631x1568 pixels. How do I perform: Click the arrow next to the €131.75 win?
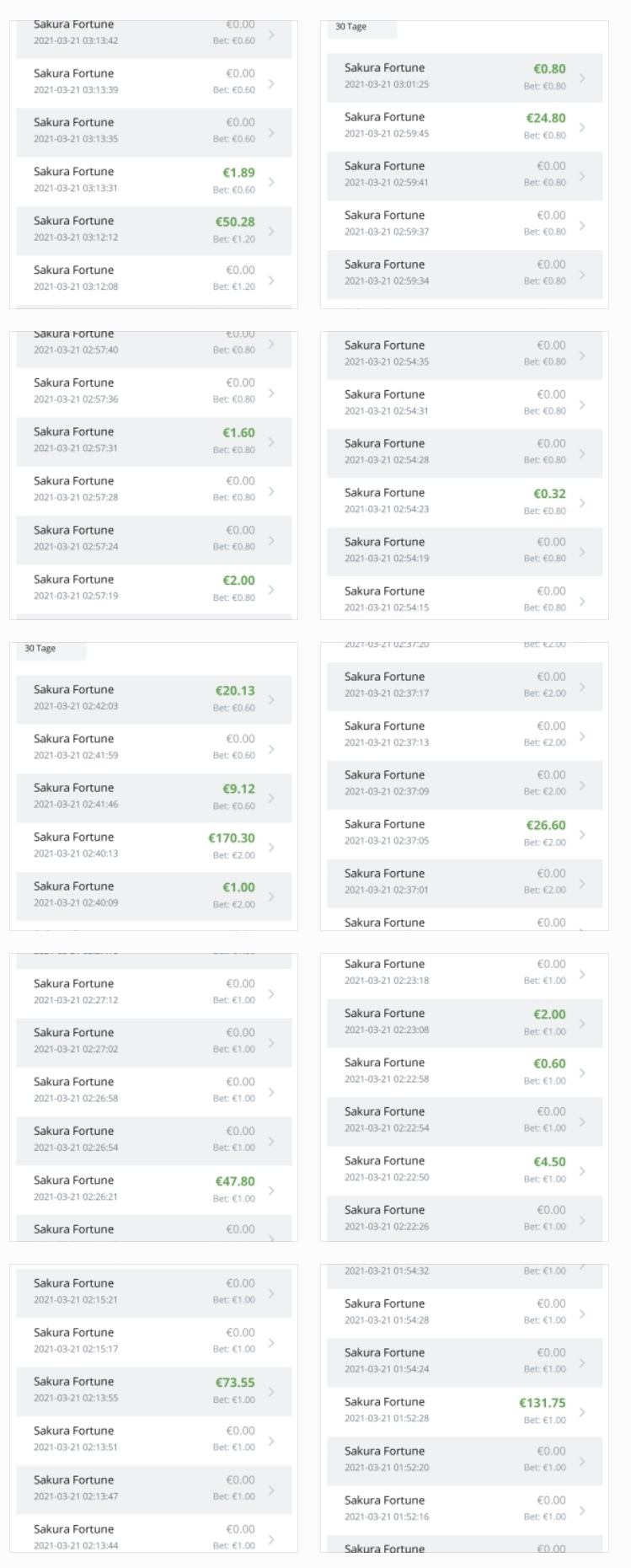point(582,1411)
